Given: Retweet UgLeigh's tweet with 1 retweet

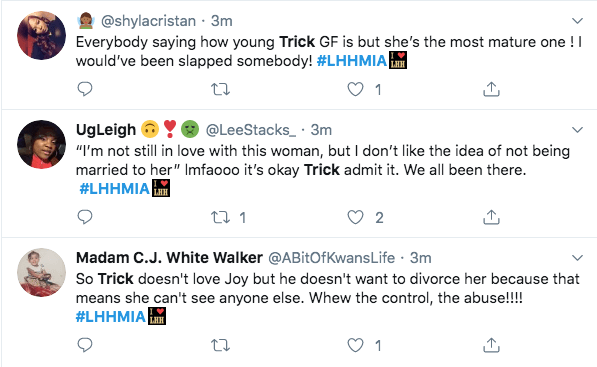Looking at the screenshot, I should (220, 217).
